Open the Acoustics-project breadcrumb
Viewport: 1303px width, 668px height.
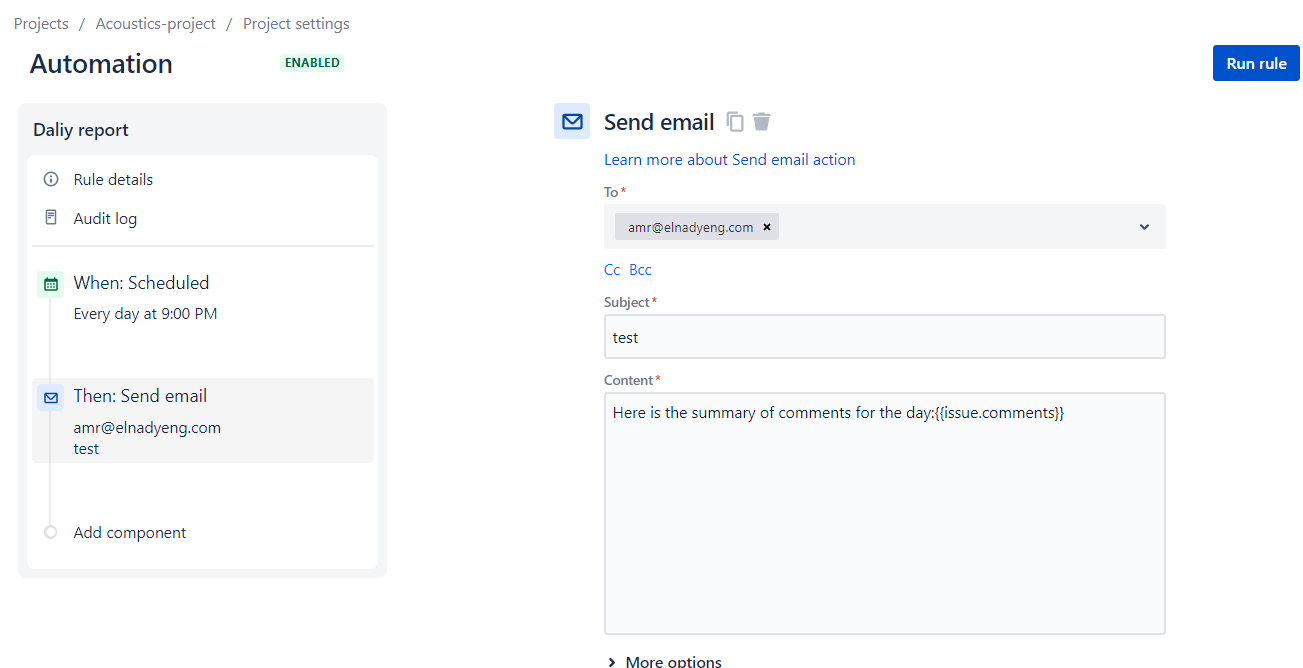click(155, 23)
